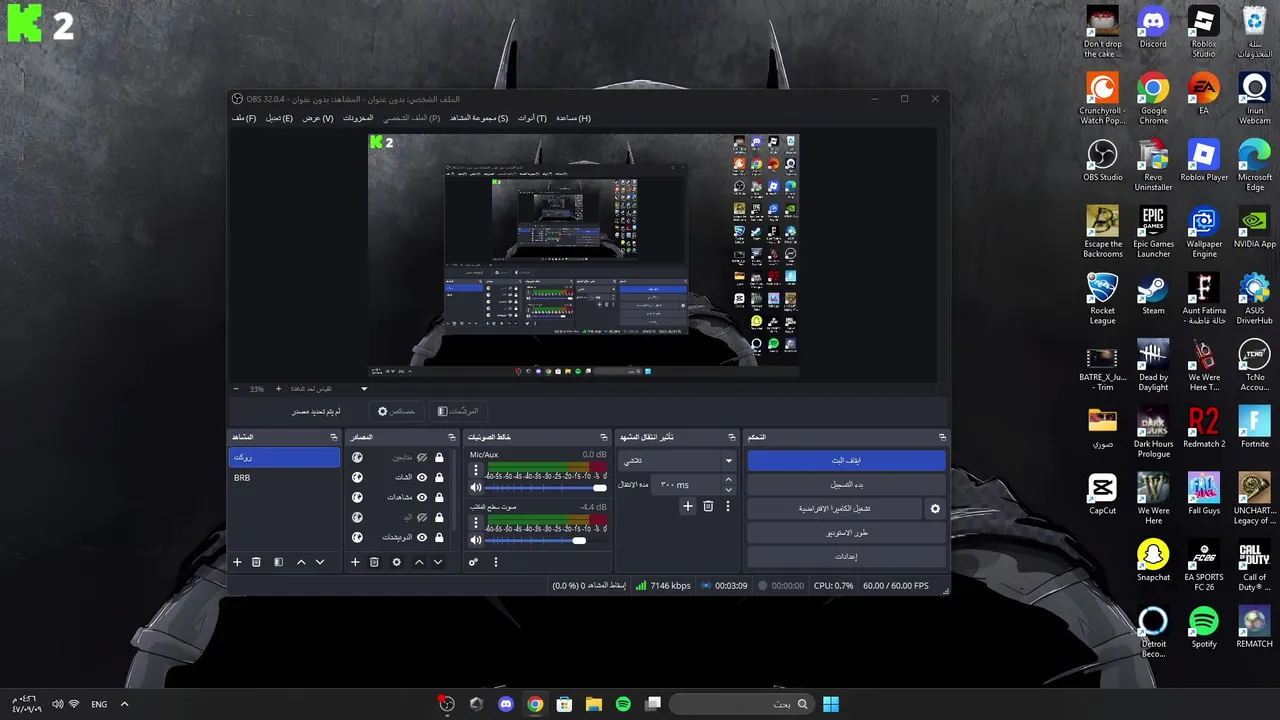Zoom in preview with plus icon
1280x720 pixels.
pos(278,388)
